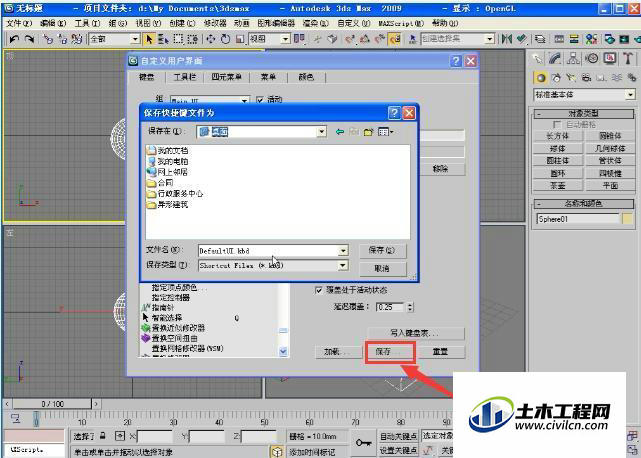The height and width of the screenshot is (458, 641).
Task: Open the named selection sets dropdown
Action: click(489, 39)
